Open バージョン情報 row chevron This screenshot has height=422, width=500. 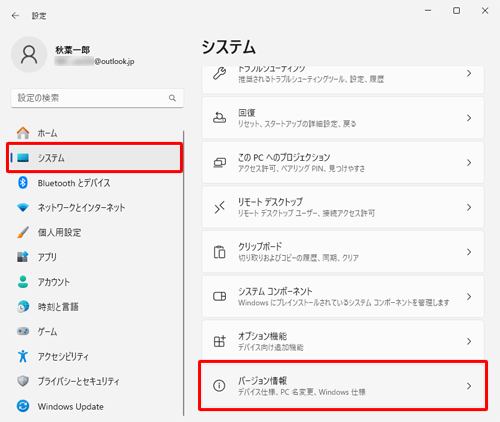[x=469, y=386]
